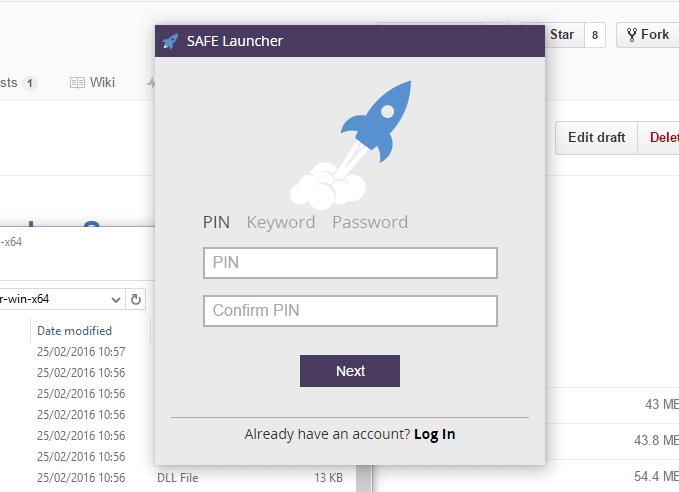Click the 54.4 MB download size

tap(656, 476)
